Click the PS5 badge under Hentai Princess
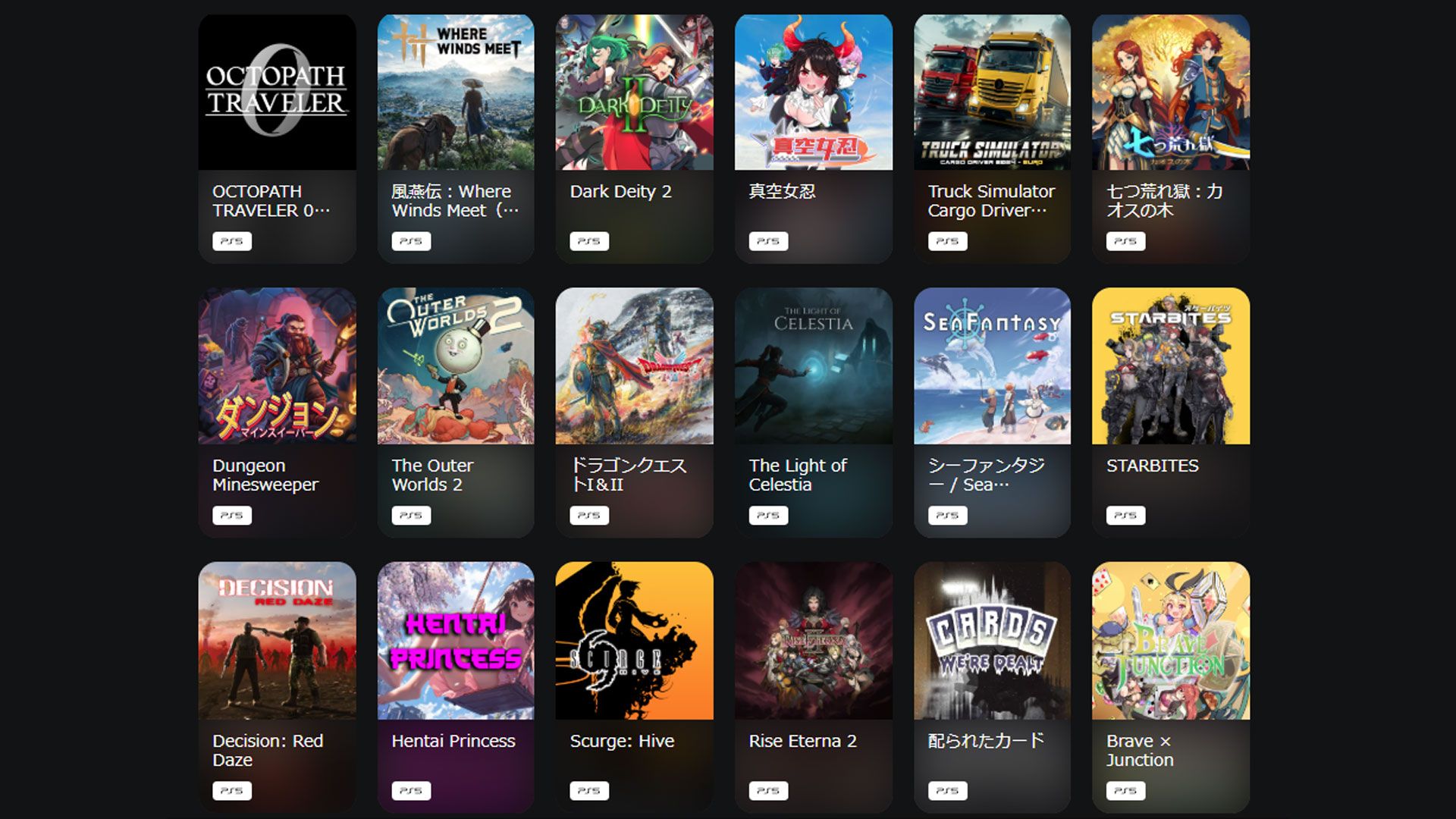 tap(411, 791)
